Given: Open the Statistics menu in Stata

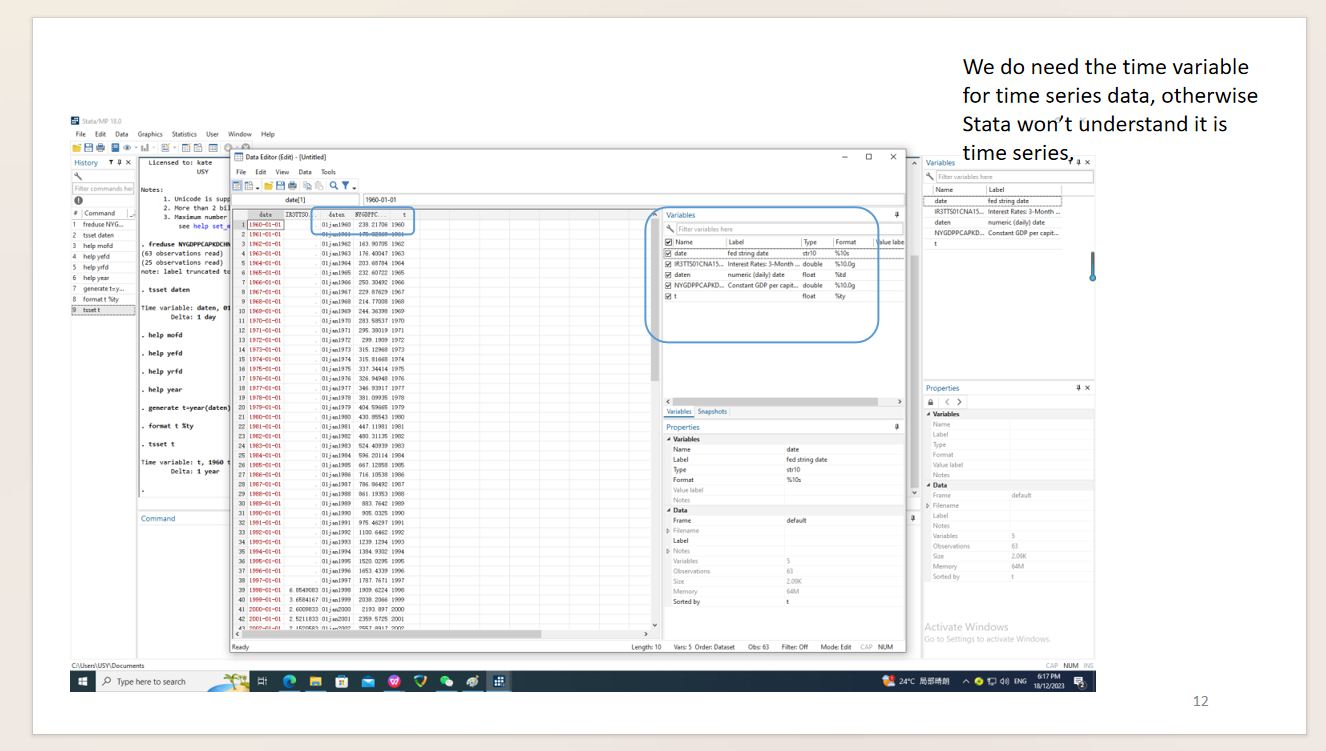Looking at the screenshot, I should coord(183,134).
